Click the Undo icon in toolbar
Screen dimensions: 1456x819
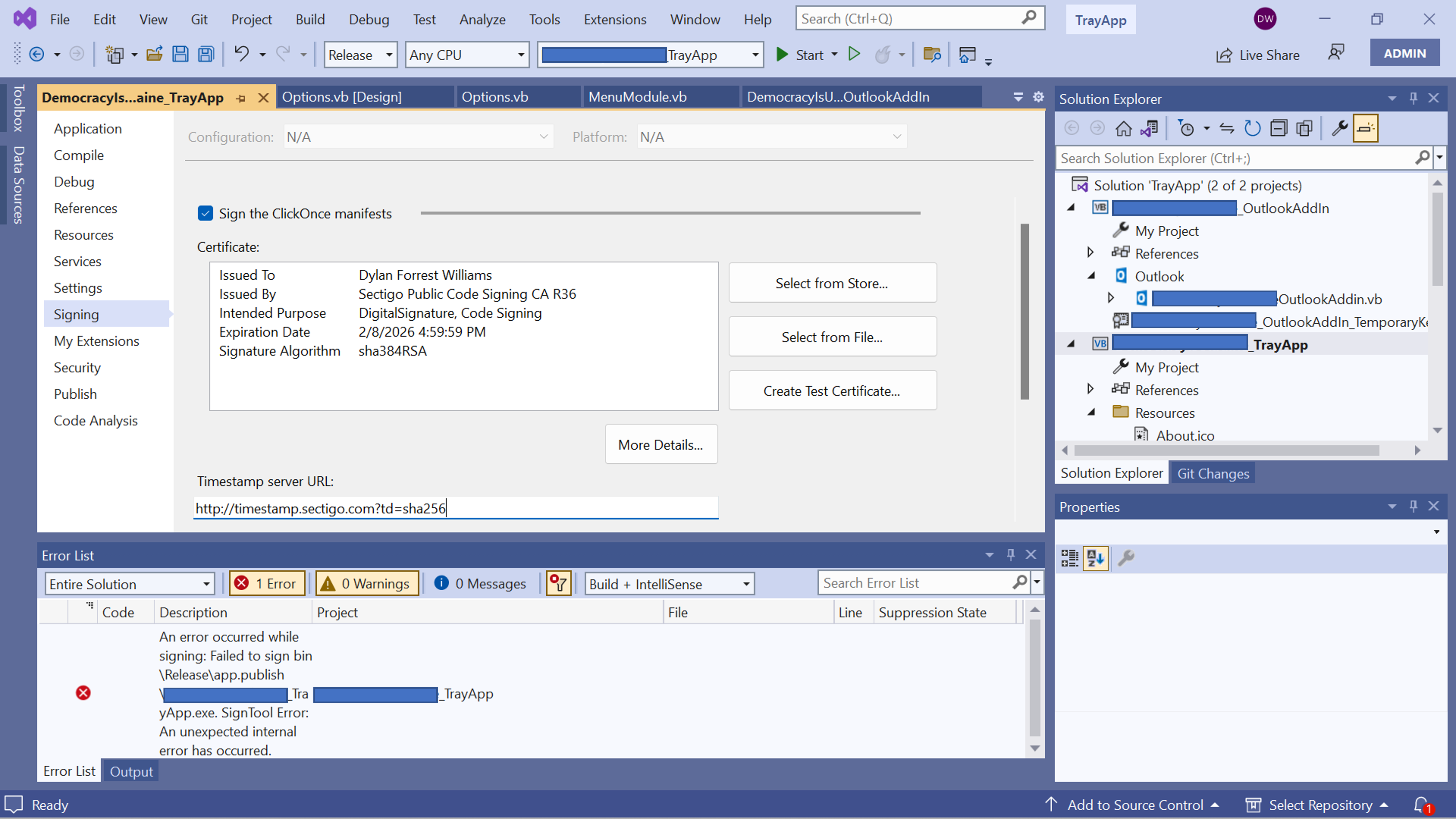pos(241,54)
